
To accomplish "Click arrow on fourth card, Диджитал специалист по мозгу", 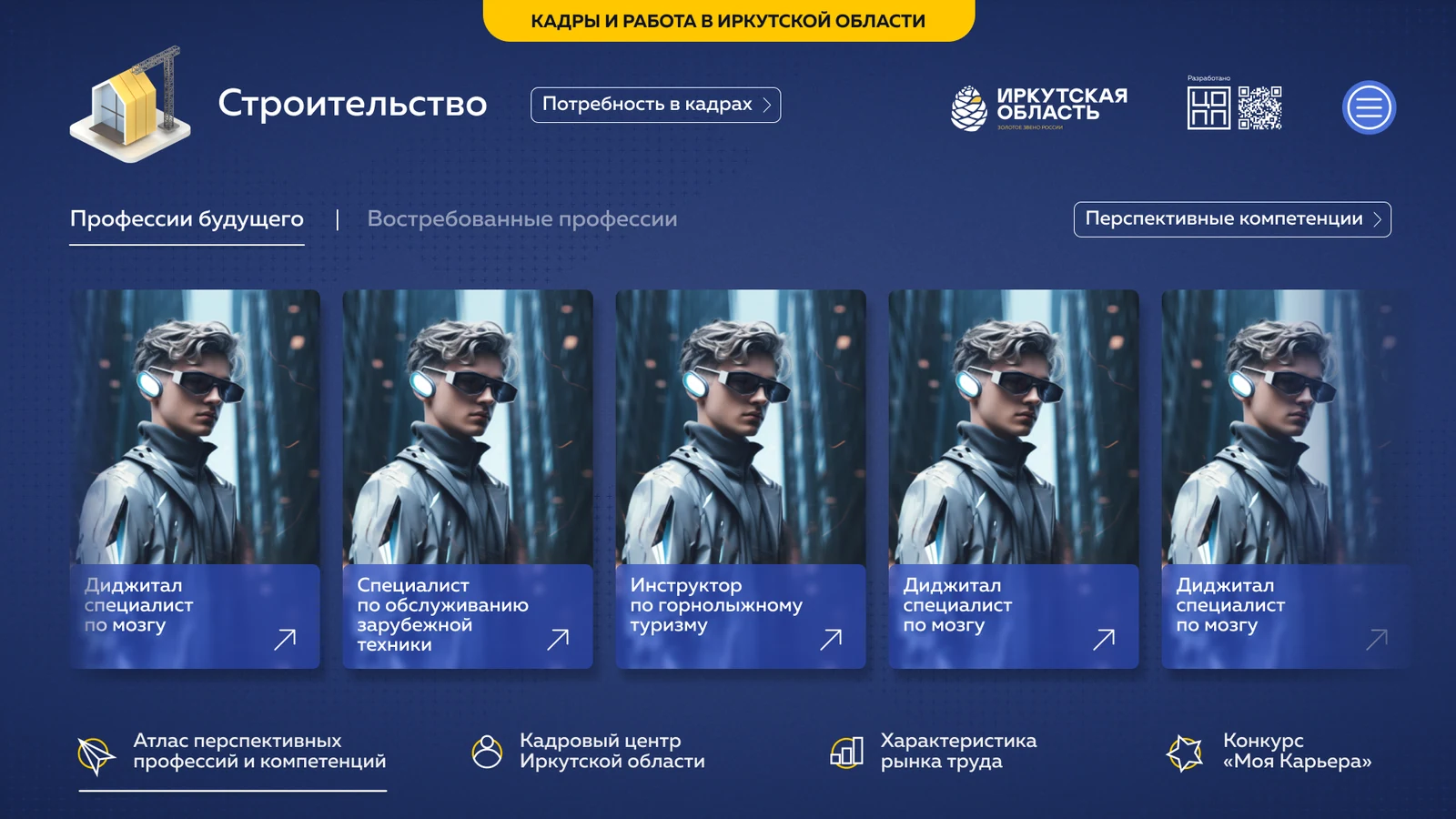I will 1104,639.
